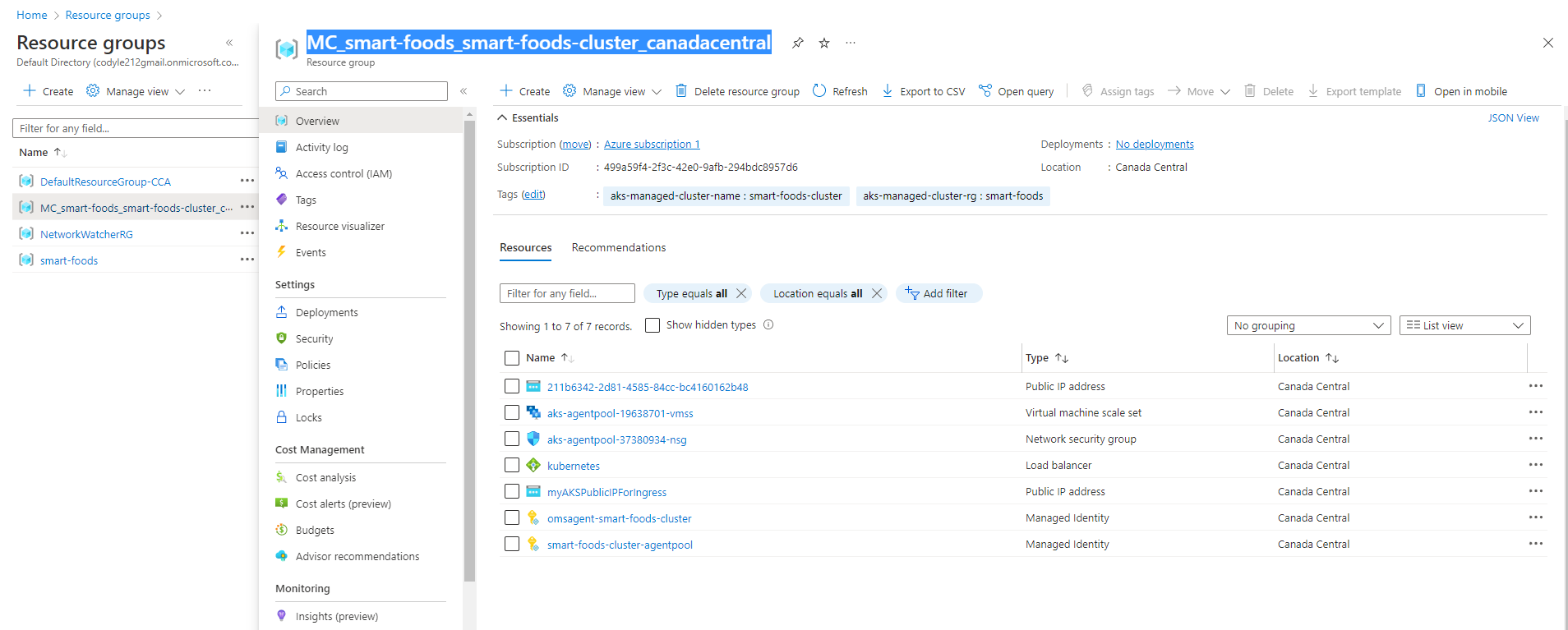1568x630 pixels.
Task: Click Delete resource group trash icon
Action: coord(681,91)
